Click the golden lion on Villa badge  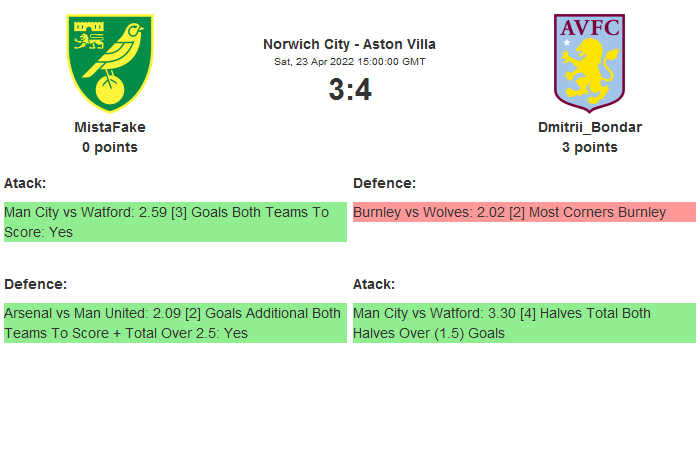pyautogui.click(x=590, y=70)
